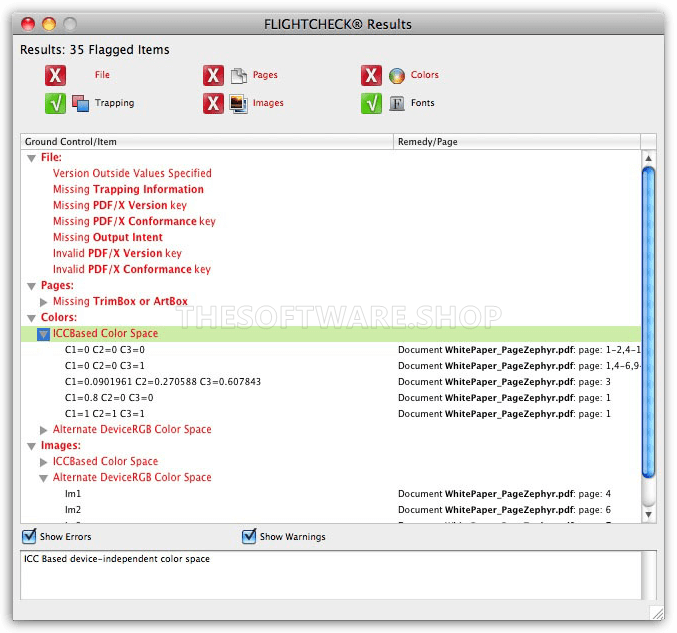This screenshot has width=677, height=633.
Task: Click the red X File status icon
Action: coord(55,75)
